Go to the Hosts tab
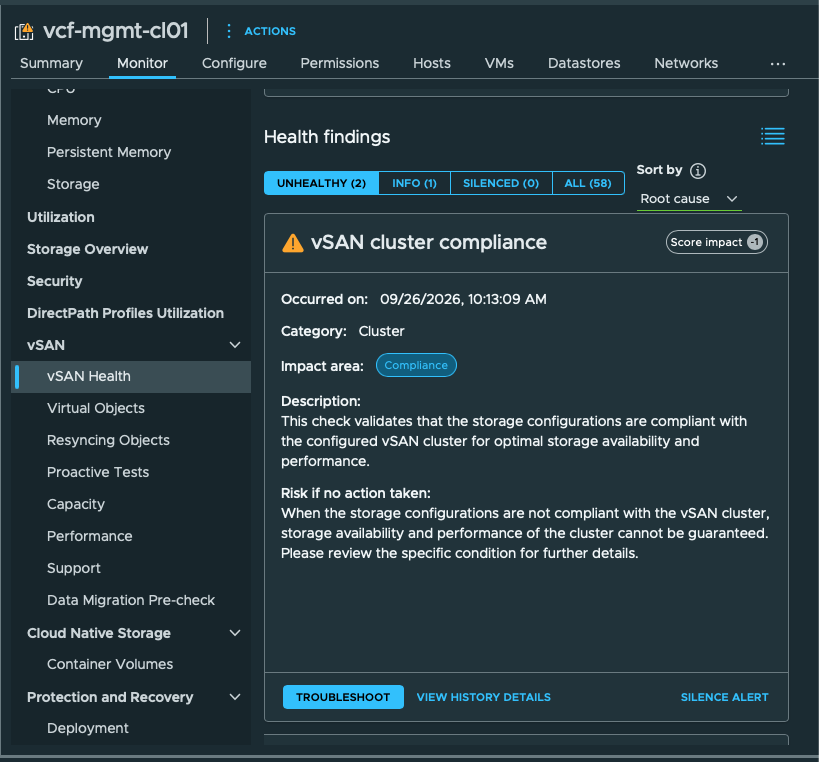 (x=431, y=63)
